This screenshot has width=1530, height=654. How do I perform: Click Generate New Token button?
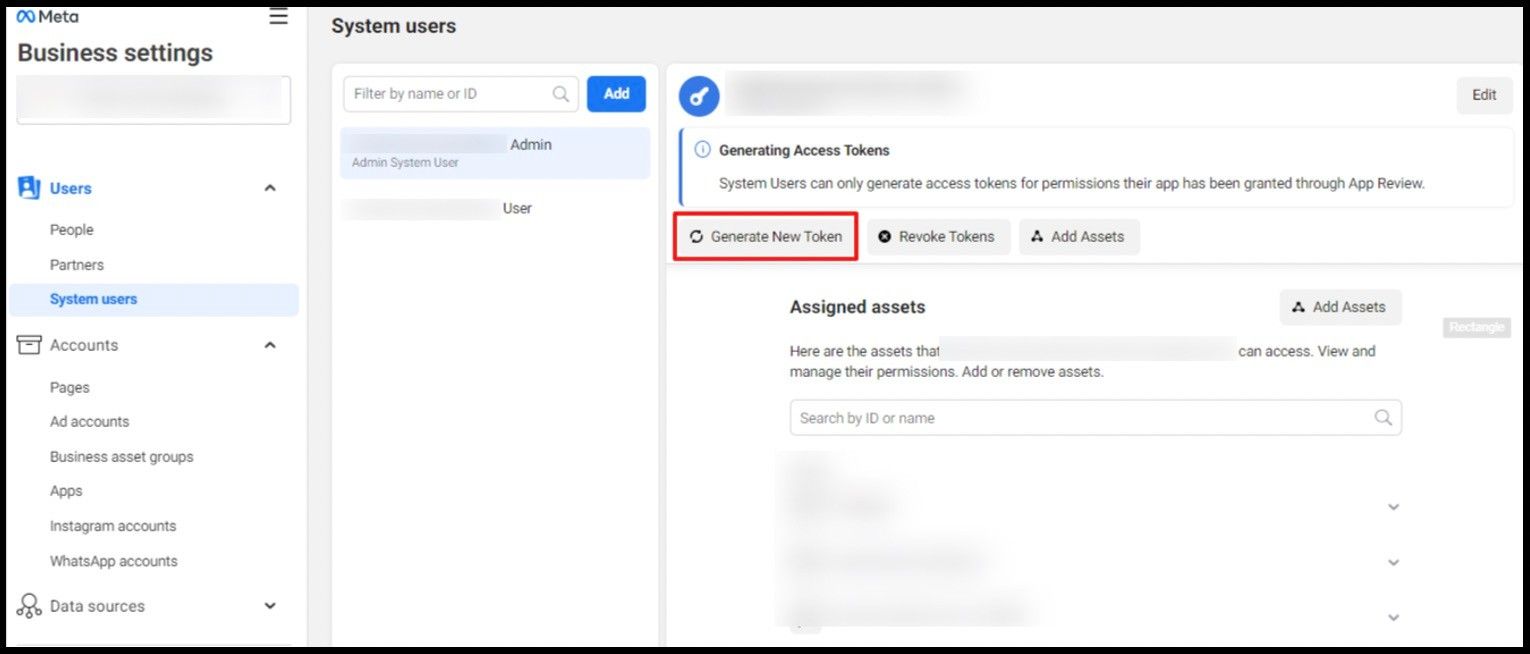tap(766, 237)
